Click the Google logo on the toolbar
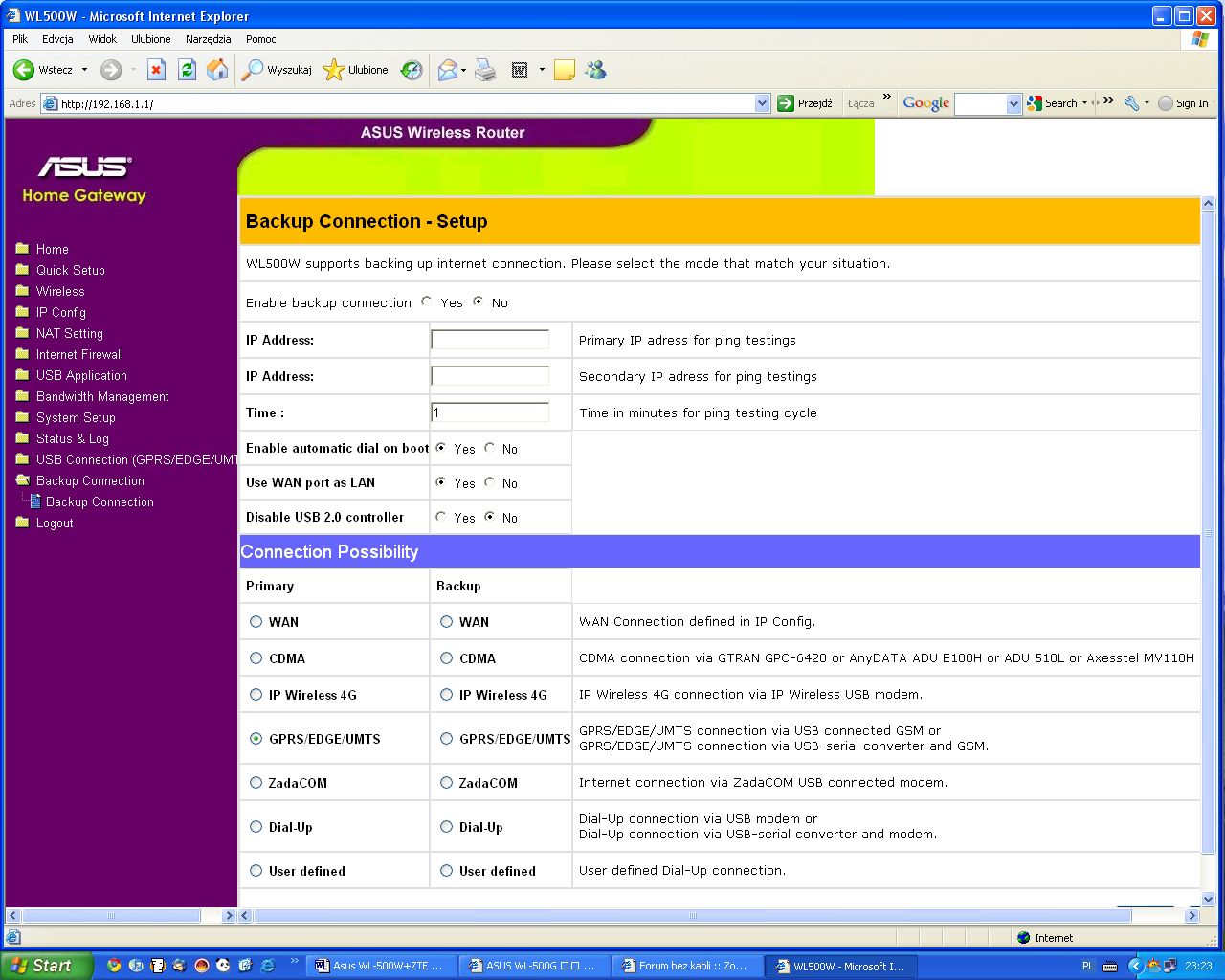 pos(926,103)
